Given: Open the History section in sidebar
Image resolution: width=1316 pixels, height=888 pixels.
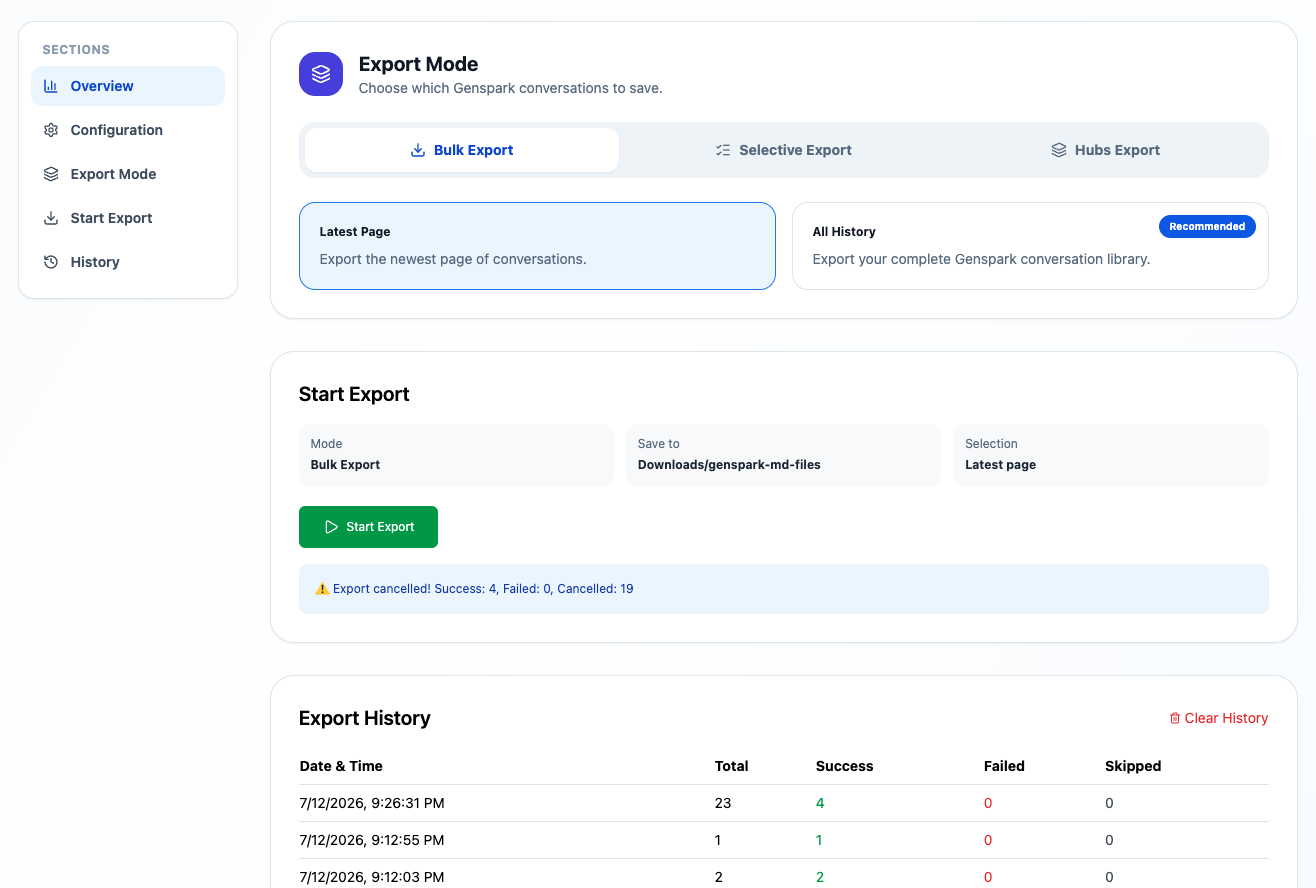Looking at the screenshot, I should (x=128, y=262).
